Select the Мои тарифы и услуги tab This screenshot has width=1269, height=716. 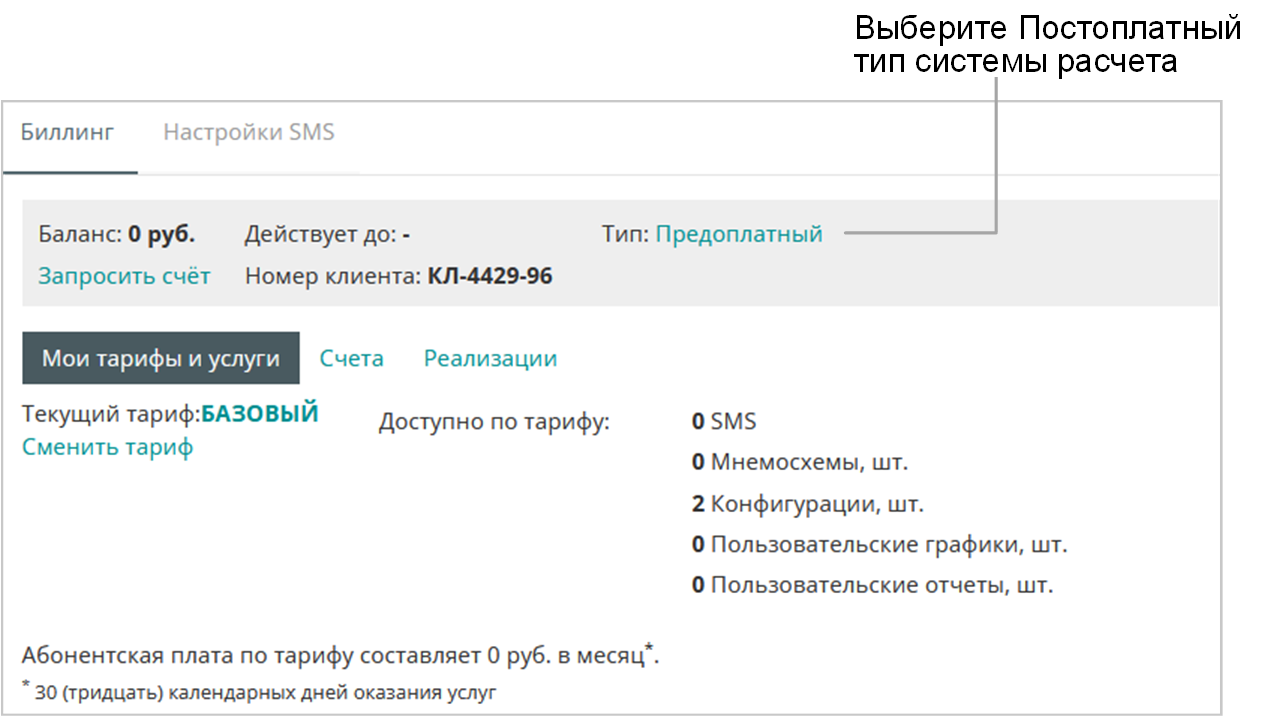pos(161,358)
